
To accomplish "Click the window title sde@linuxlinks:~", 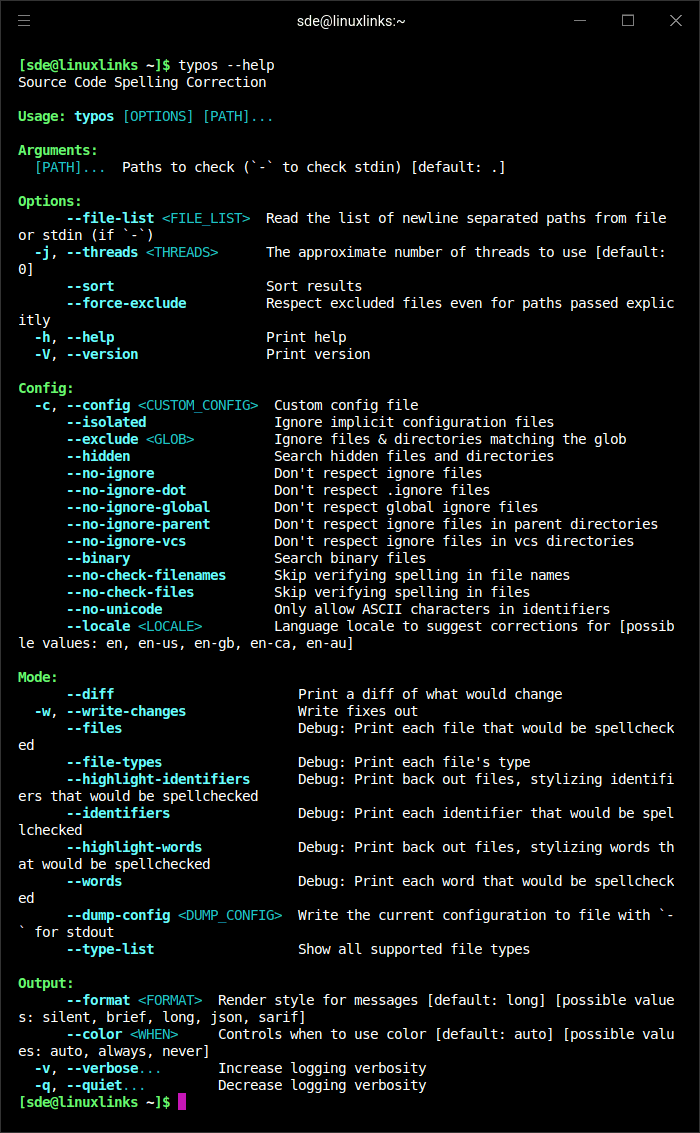I will (x=351, y=21).
